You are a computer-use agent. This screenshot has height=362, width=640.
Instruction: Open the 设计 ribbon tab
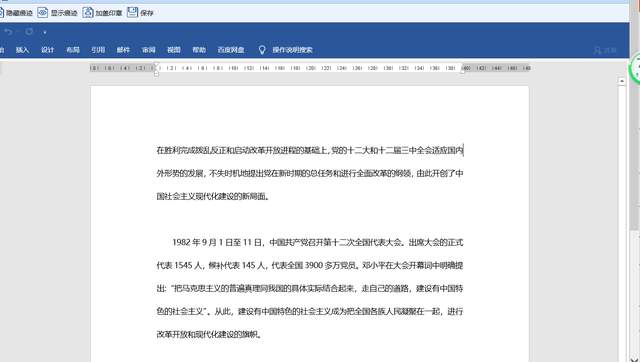point(47,50)
